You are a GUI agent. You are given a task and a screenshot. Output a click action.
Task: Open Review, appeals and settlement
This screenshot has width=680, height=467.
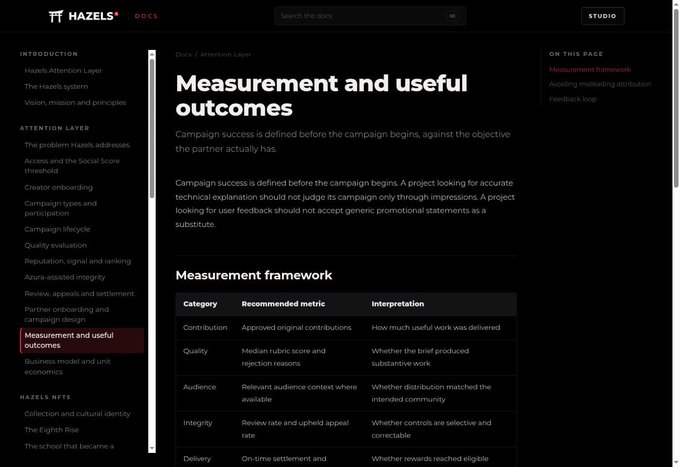[79, 294]
